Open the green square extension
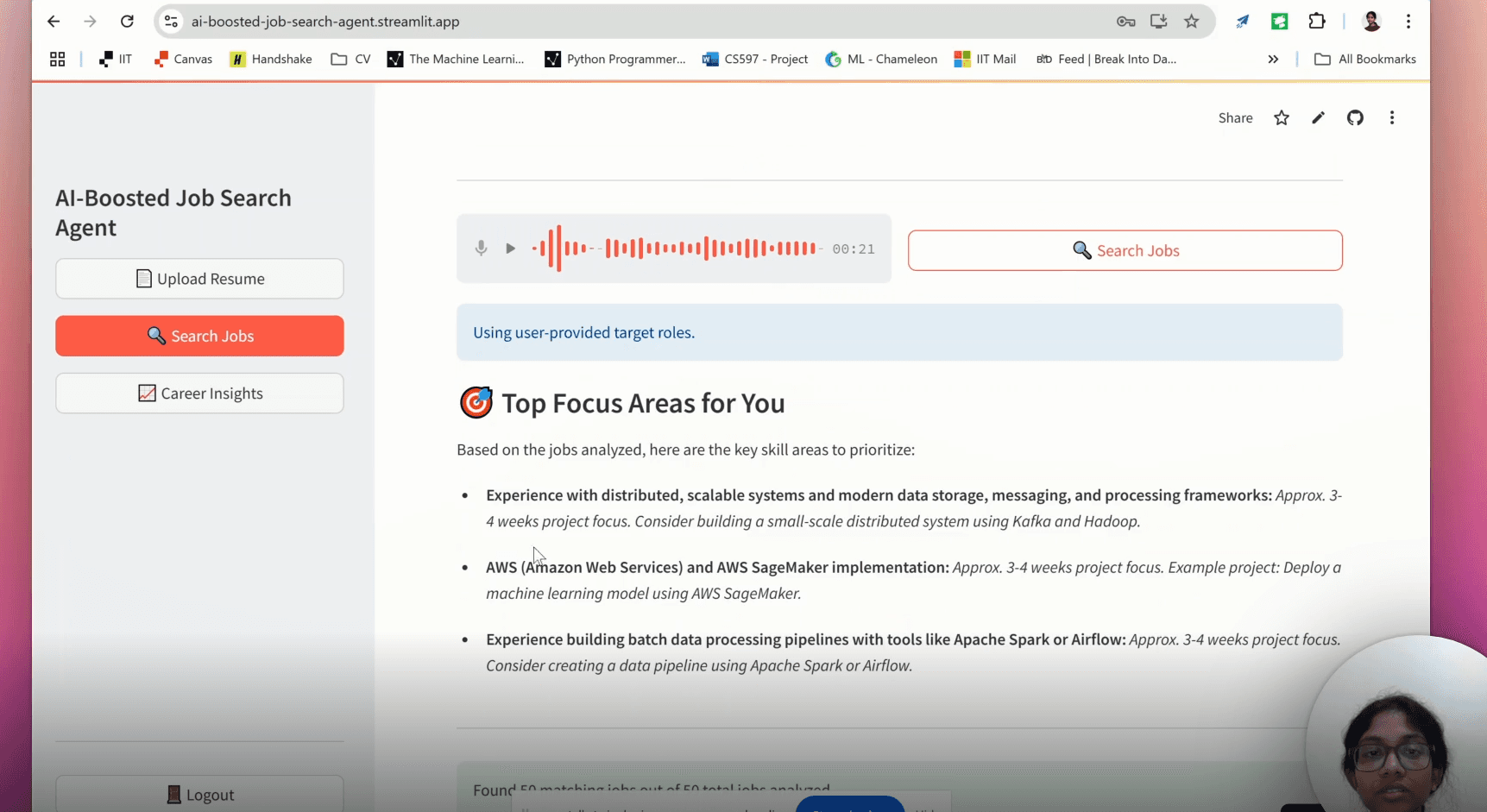This screenshot has height=812, width=1487. (x=1280, y=22)
